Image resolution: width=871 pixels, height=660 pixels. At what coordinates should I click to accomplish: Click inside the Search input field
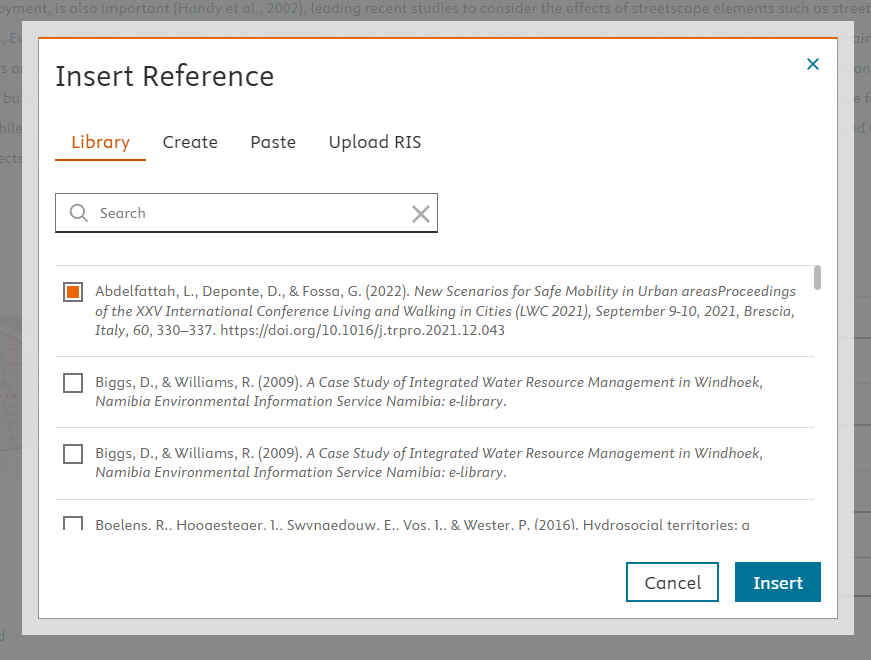click(240, 212)
